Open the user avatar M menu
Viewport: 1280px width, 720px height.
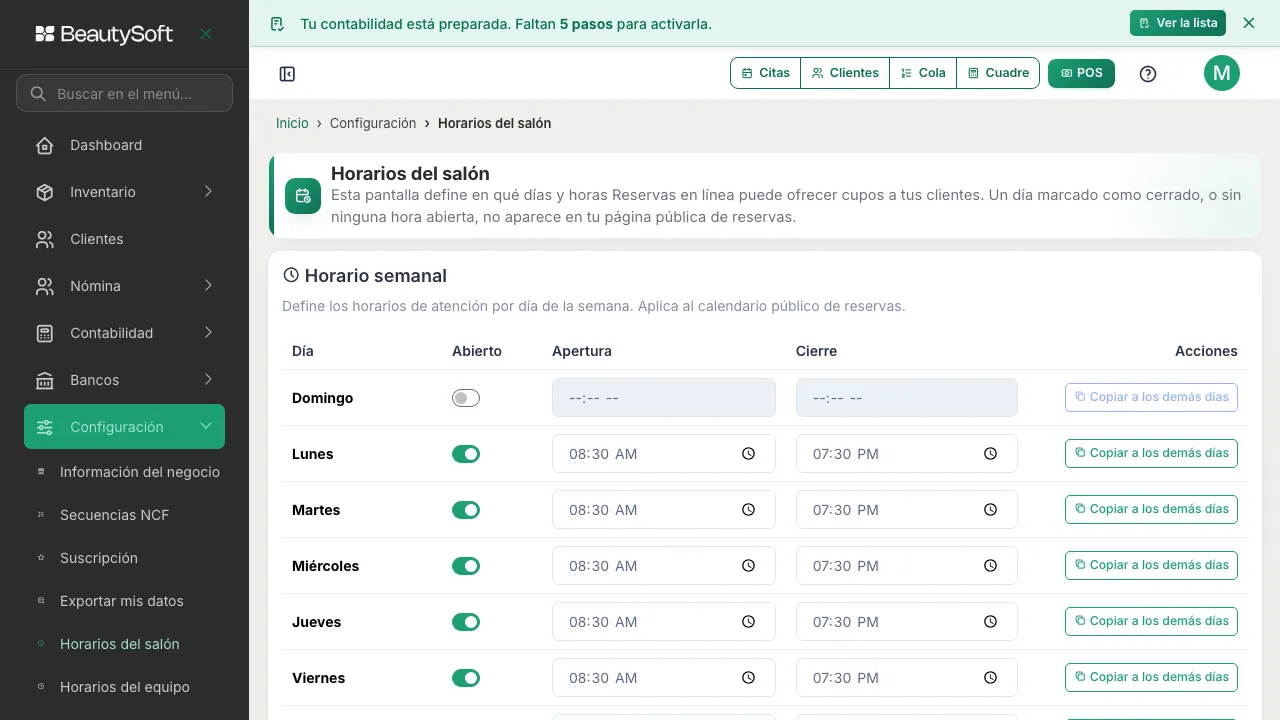click(1222, 73)
